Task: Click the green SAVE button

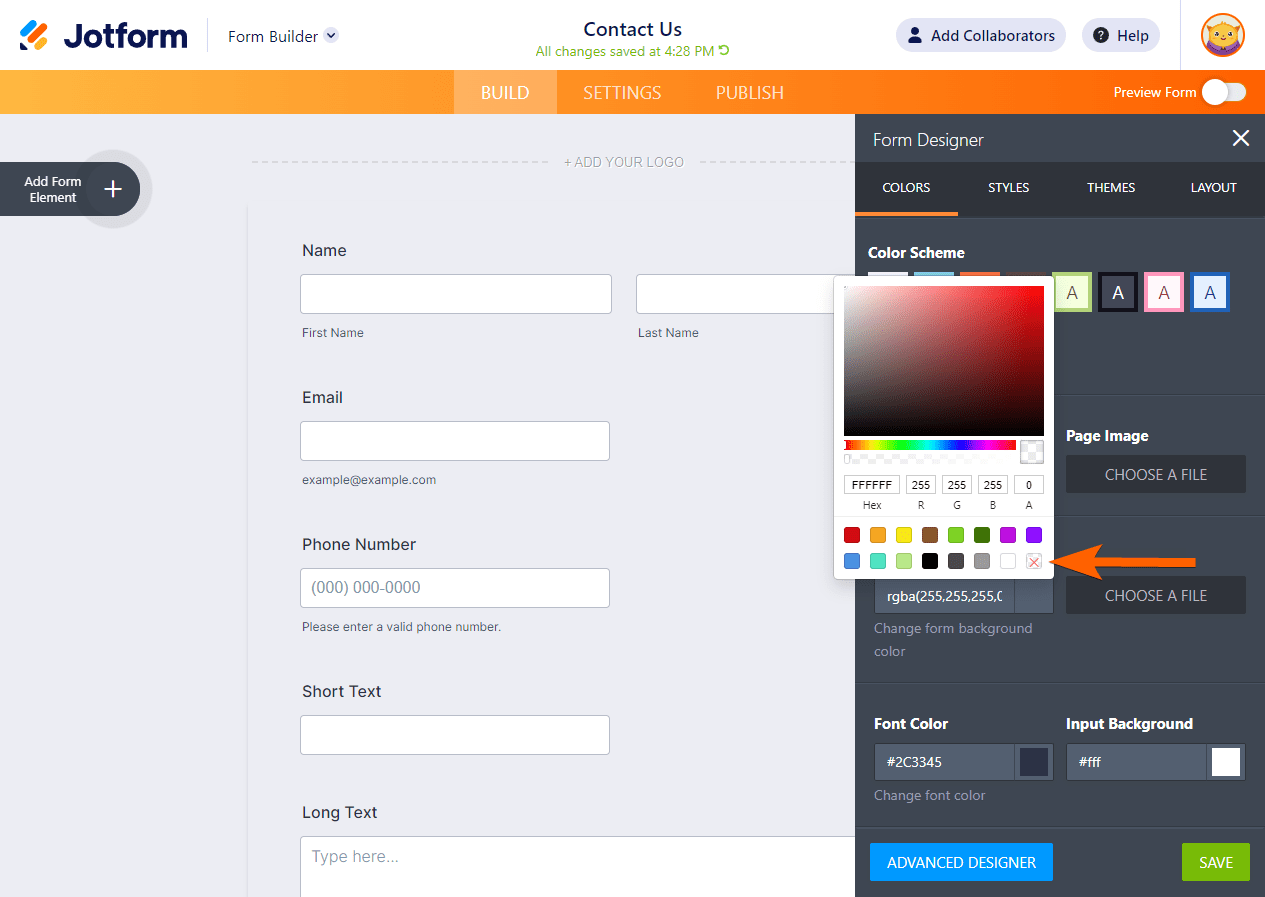Action: tap(1216, 862)
